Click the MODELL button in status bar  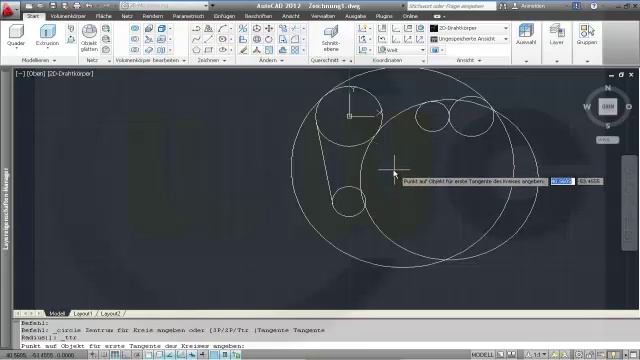click(x=482, y=355)
